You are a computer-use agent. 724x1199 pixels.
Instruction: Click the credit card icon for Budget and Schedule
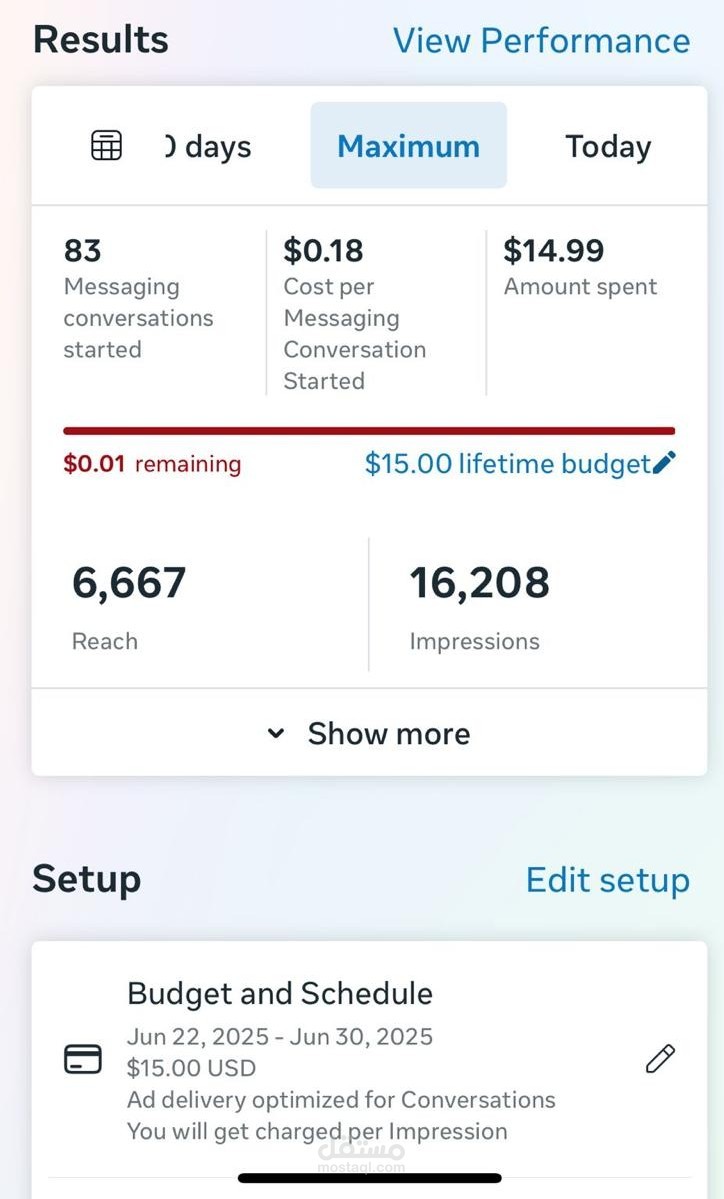[83, 1059]
